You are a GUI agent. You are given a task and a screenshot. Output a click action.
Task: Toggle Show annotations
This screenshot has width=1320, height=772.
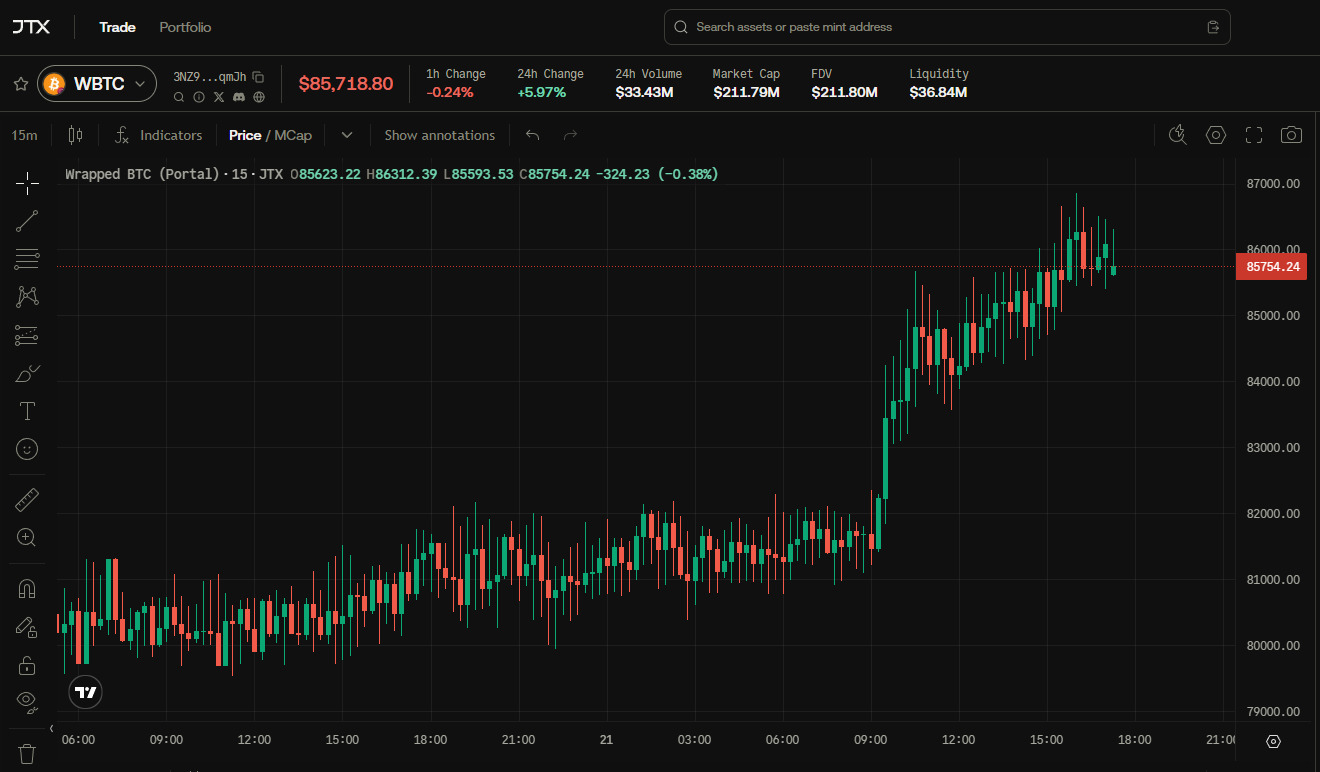[x=440, y=135]
